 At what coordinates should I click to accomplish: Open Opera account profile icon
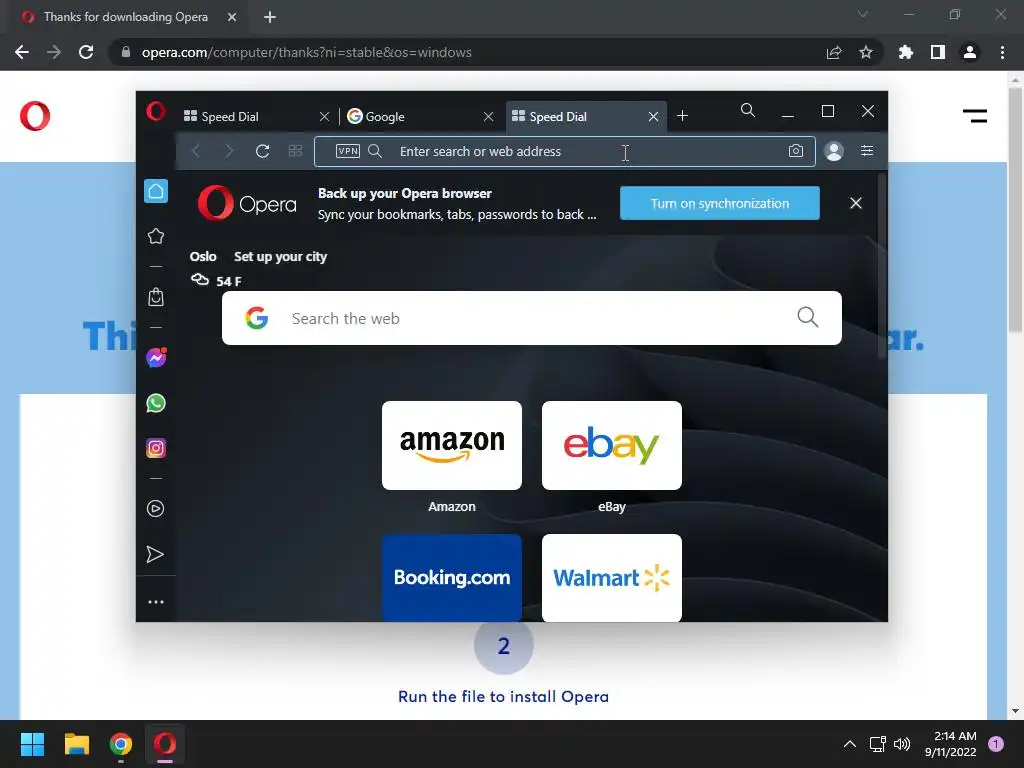[834, 151]
